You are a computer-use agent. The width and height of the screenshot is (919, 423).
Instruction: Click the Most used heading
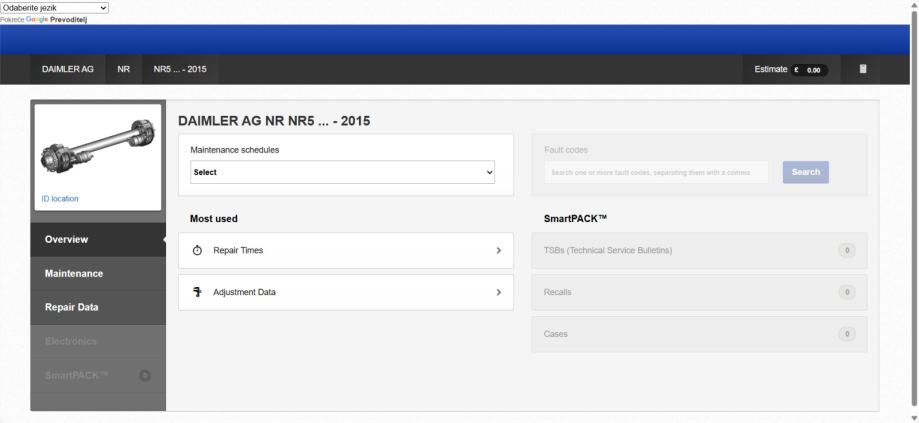213,219
